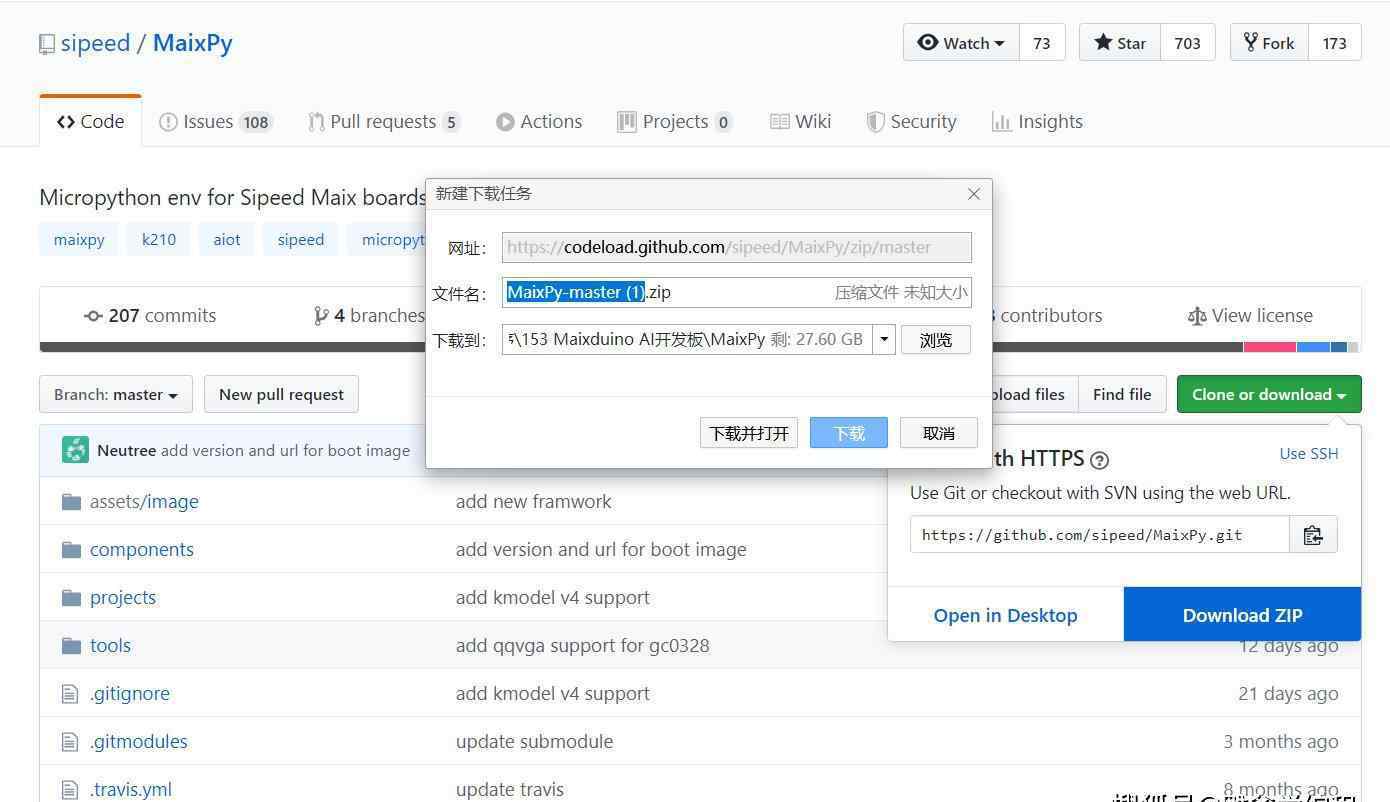
Task: Open the Watch dropdown button
Action: point(961,43)
